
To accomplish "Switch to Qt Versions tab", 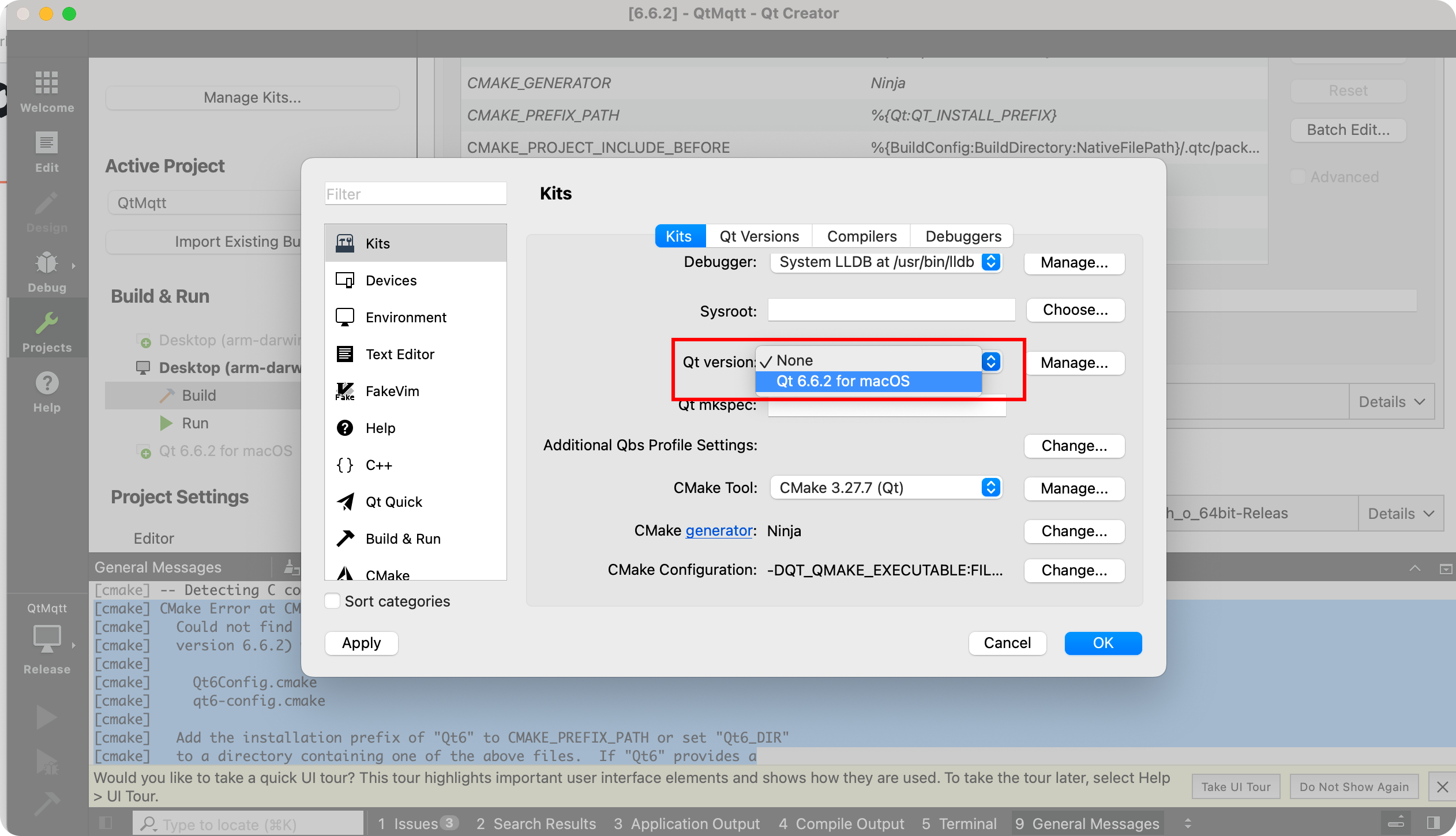I will (x=760, y=235).
